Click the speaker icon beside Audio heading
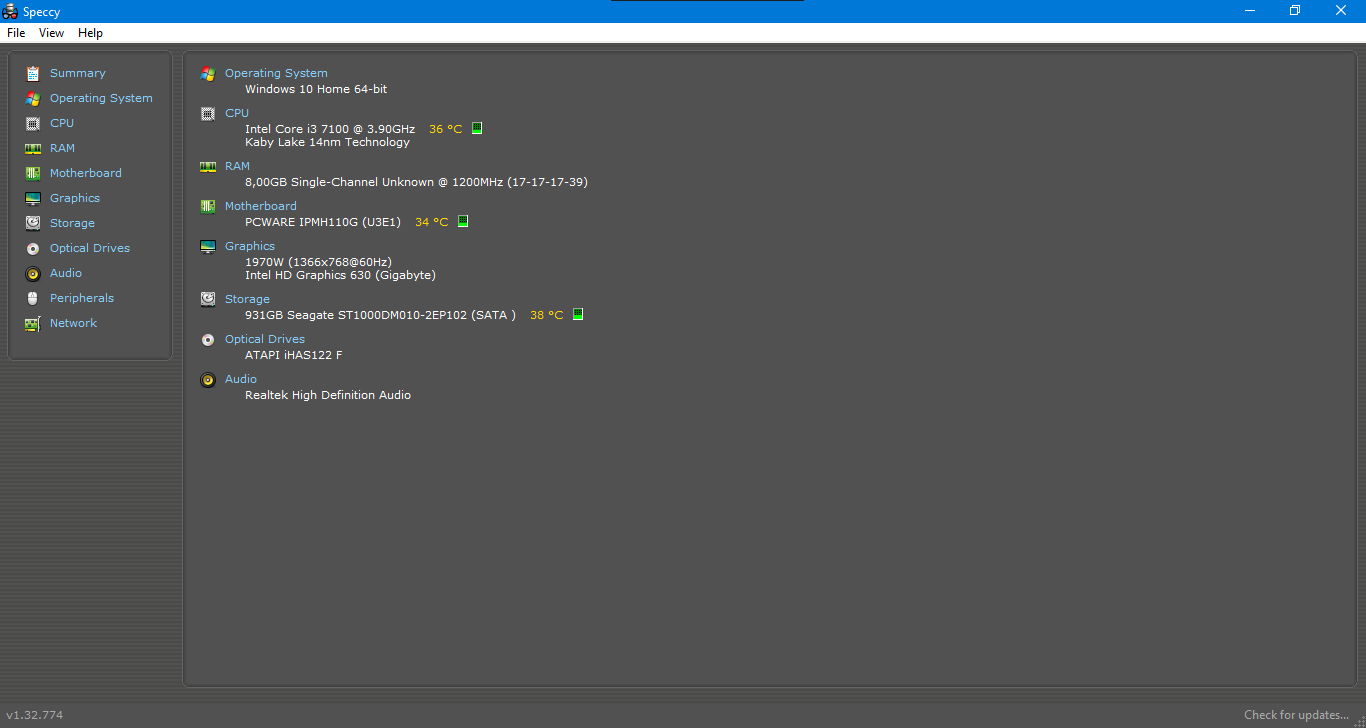Viewport: 1366px width, 728px height. 208,379
